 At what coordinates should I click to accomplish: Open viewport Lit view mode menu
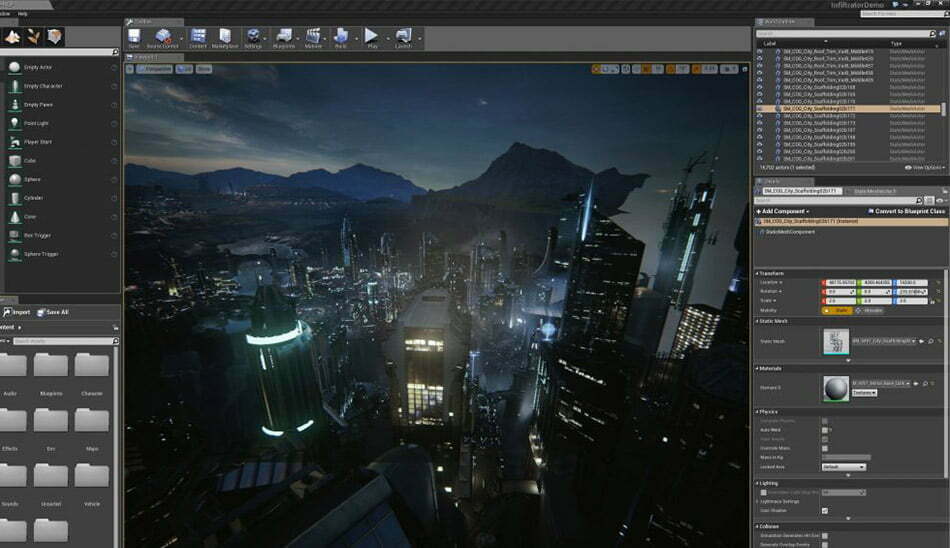click(x=184, y=69)
